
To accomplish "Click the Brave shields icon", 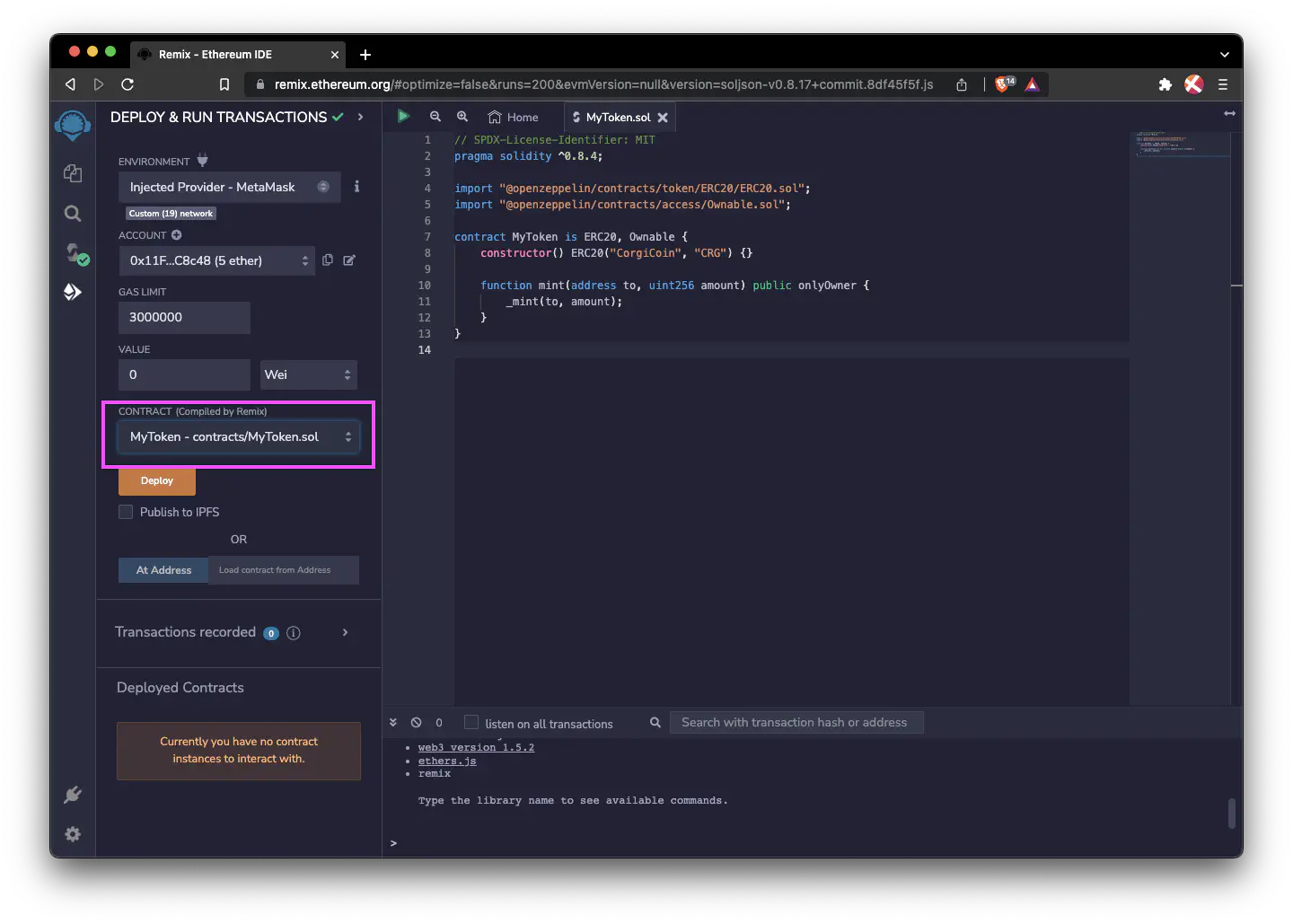I will pos(1004,84).
